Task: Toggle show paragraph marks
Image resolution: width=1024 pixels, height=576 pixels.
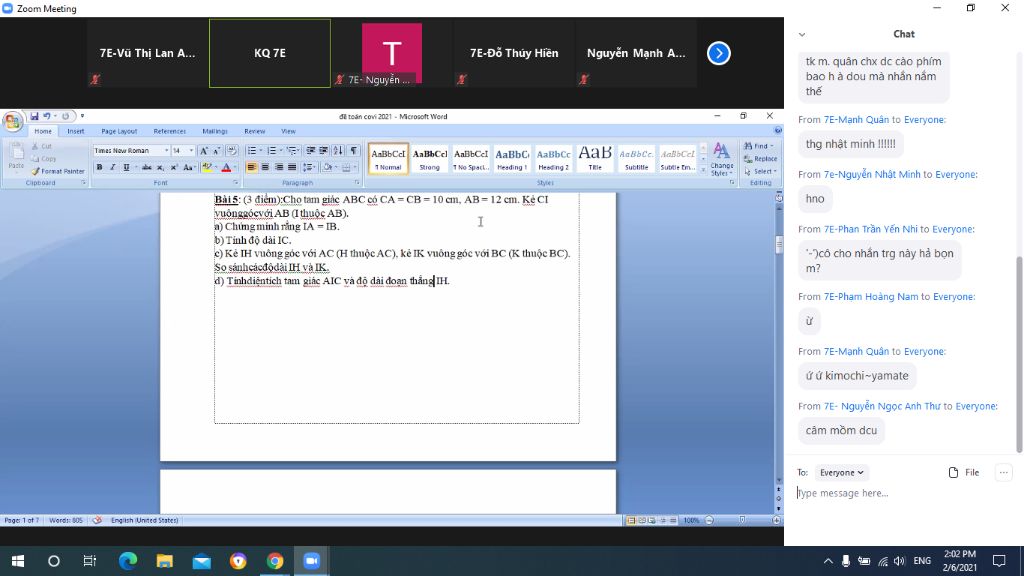Action: coord(353,151)
